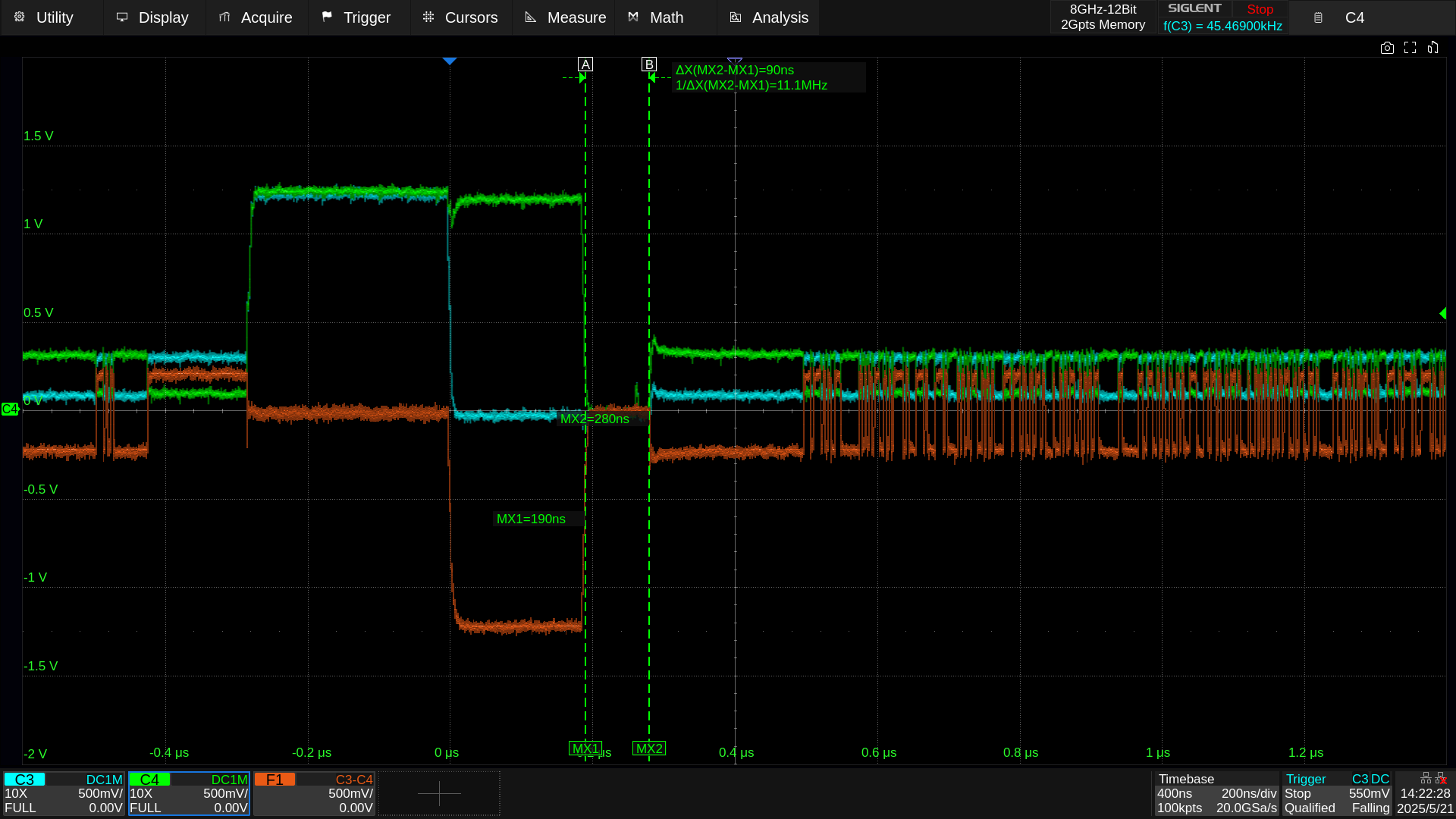Click the C4 zero-level offset indicator

(x=10, y=409)
